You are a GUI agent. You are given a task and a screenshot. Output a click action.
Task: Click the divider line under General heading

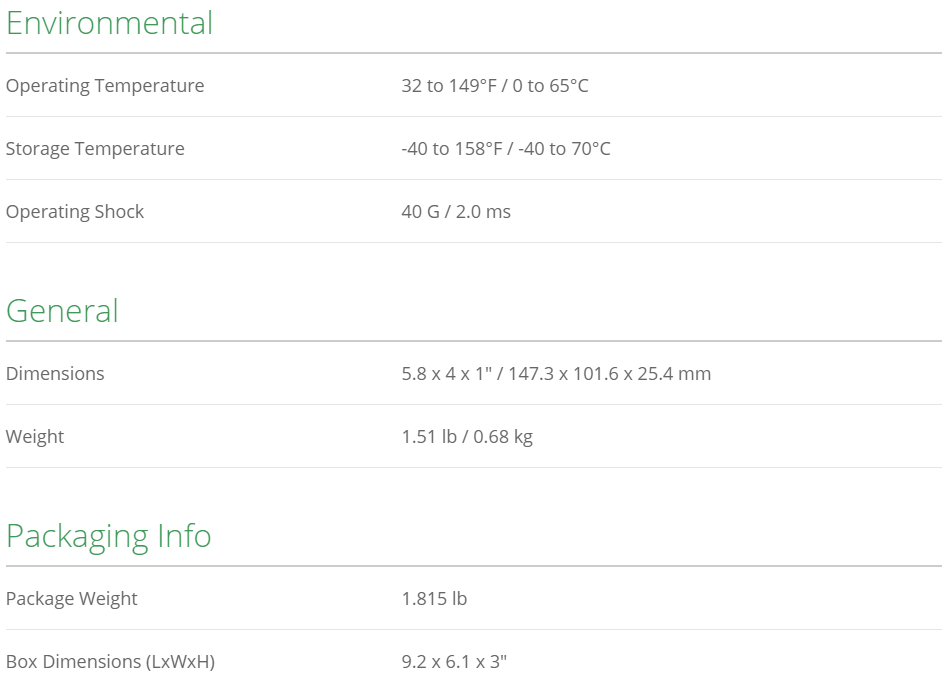coord(474,341)
